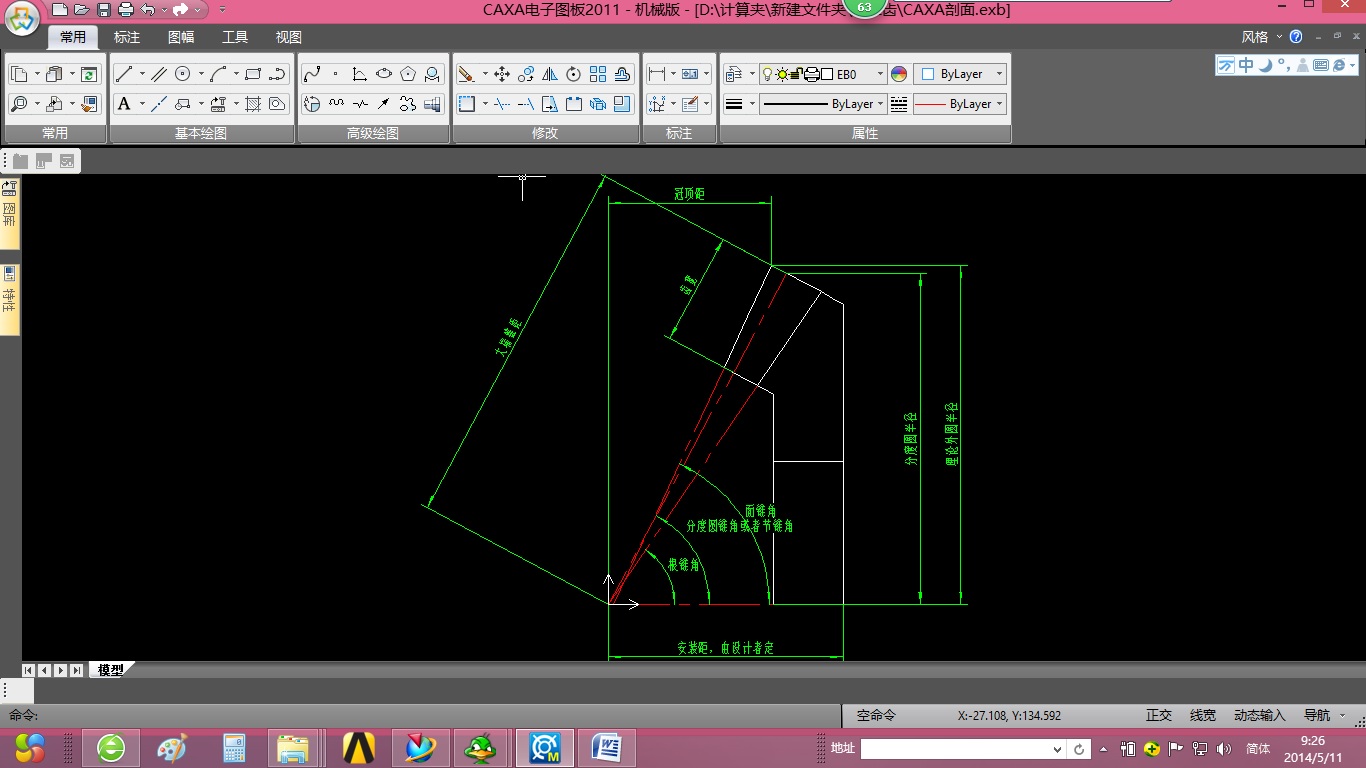Expand the line weight dropdown arrow
The width and height of the screenshot is (1366, 768).
[751, 104]
